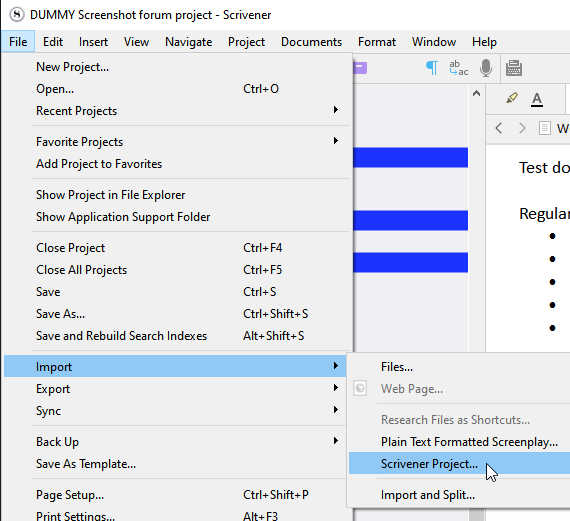Click the Scrivener app icon in title bar
This screenshot has height=521, width=570.
tap(17, 15)
